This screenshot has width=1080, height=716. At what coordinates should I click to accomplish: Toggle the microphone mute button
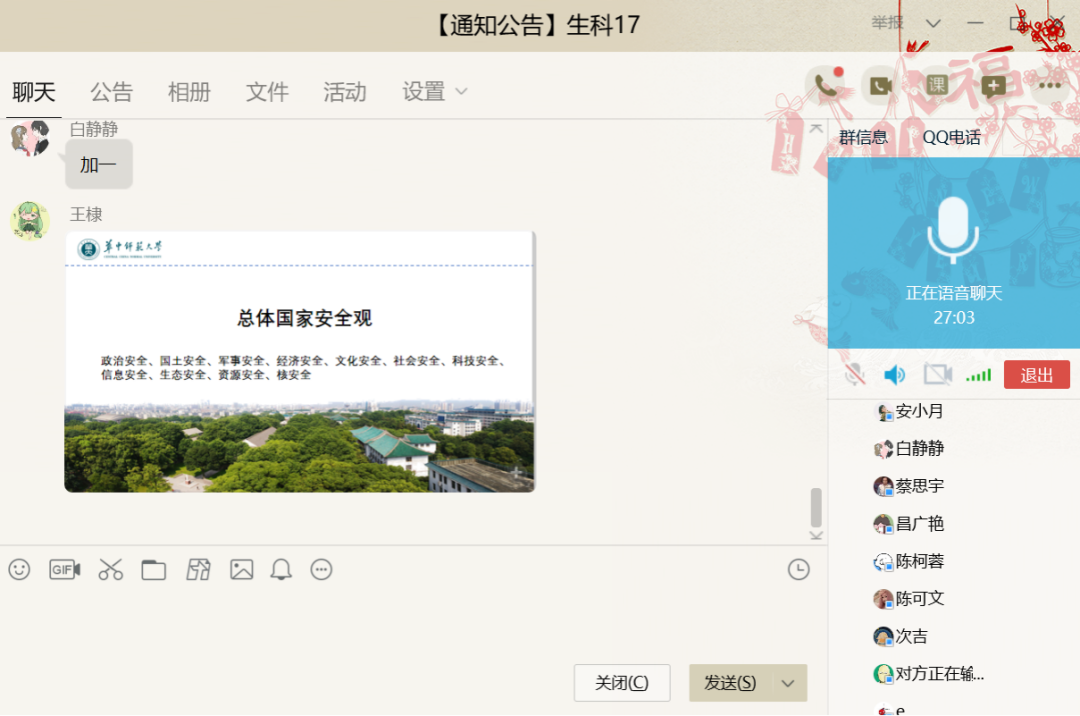click(x=854, y=375)
